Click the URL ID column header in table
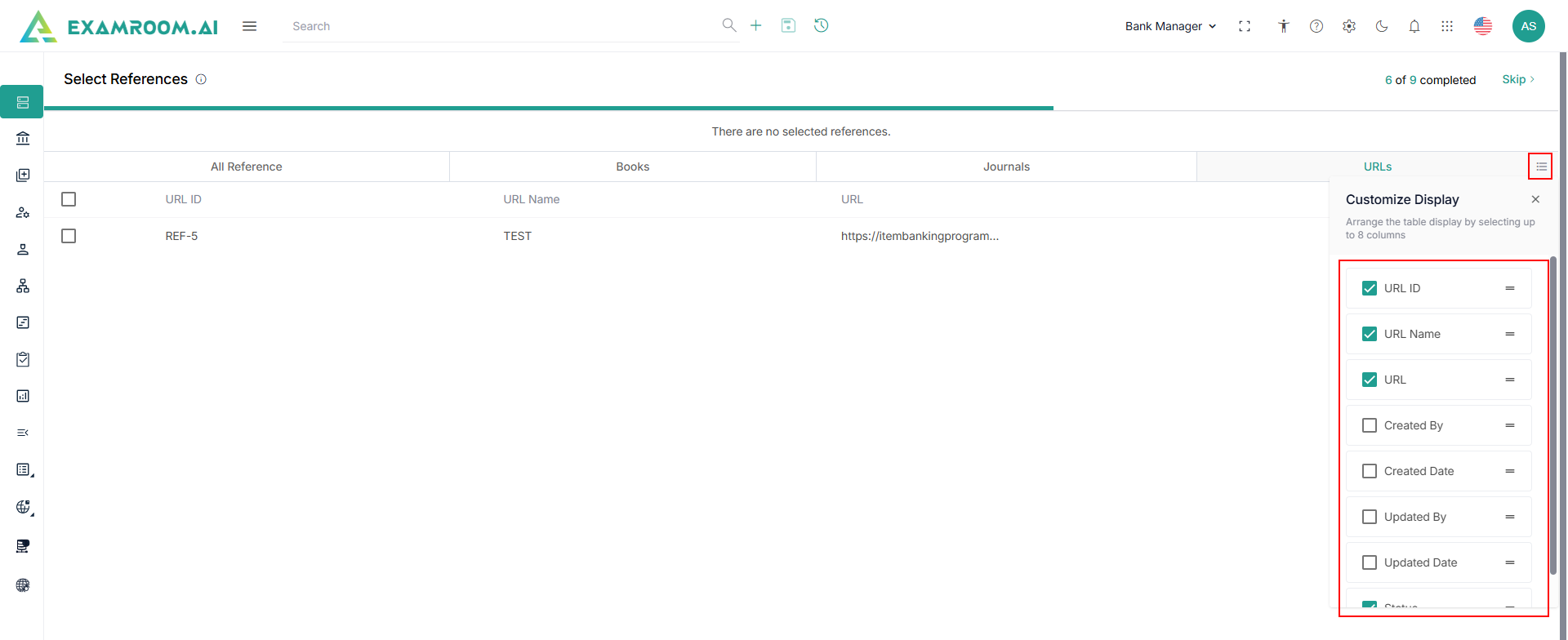The height and width of the screenshot is (640, 1568). tap(183, 199)
